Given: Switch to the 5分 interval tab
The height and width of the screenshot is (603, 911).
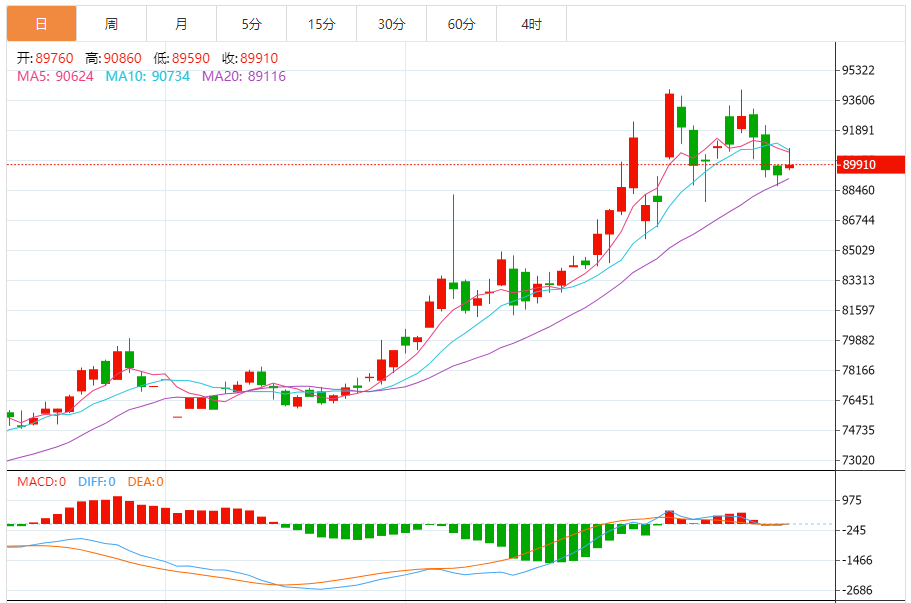Looking at the screenshot, I should tap(251, 24).
